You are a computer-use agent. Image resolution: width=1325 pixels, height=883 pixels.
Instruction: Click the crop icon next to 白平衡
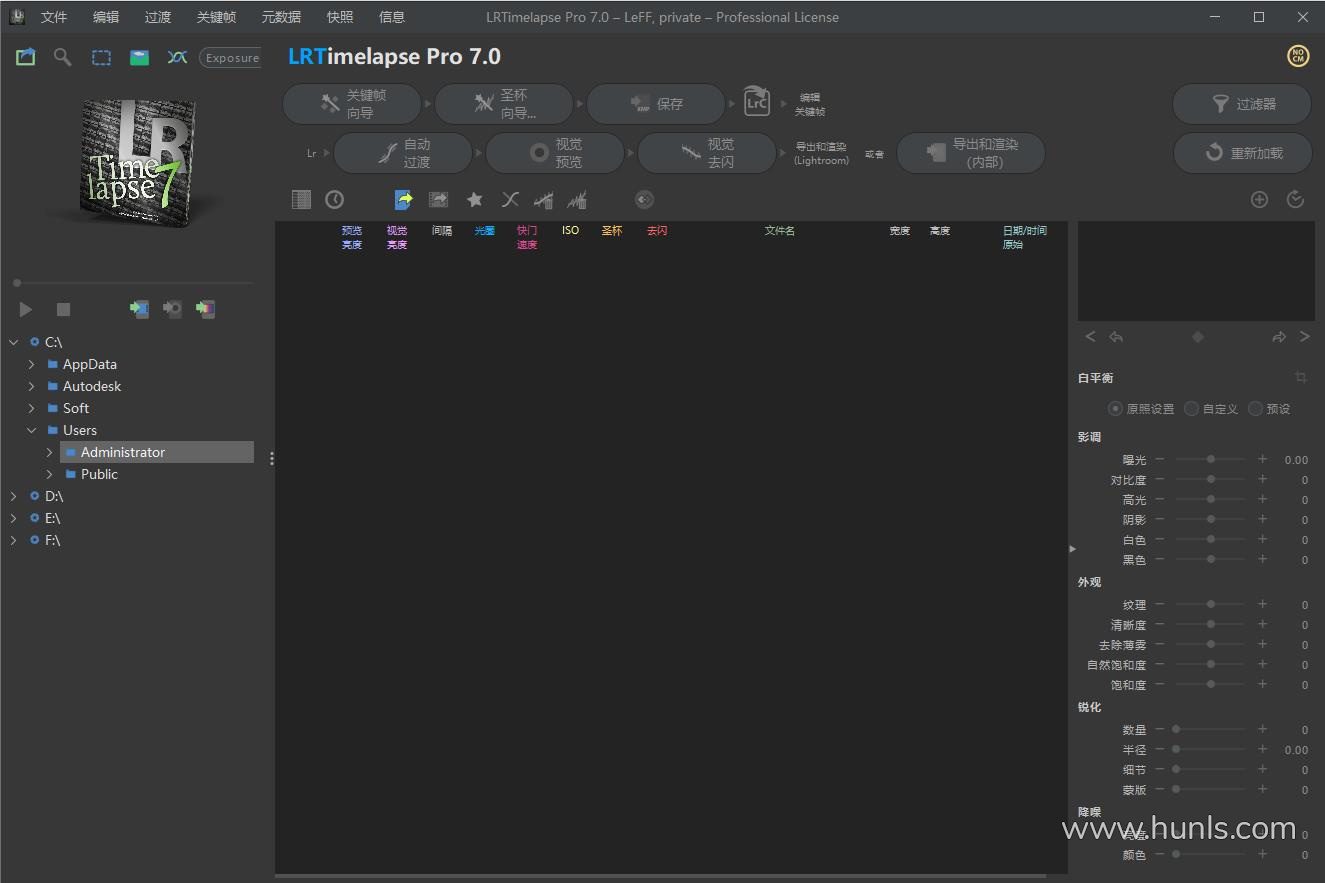tap(1301, 377)
